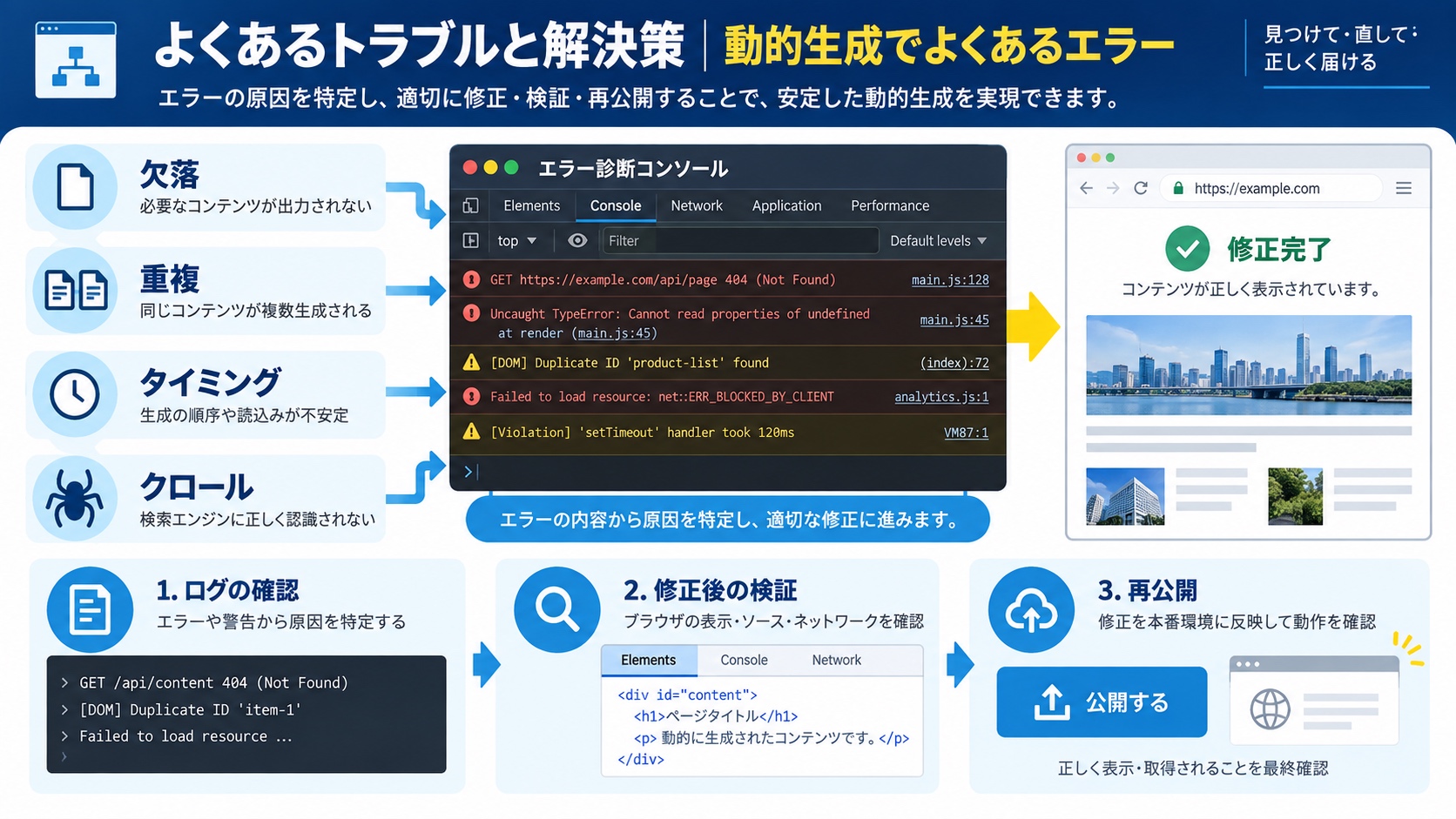Viewport: 1456px width, 819px height.
Task: Follow the (index):72 source link
Action: tap(954, 363)
